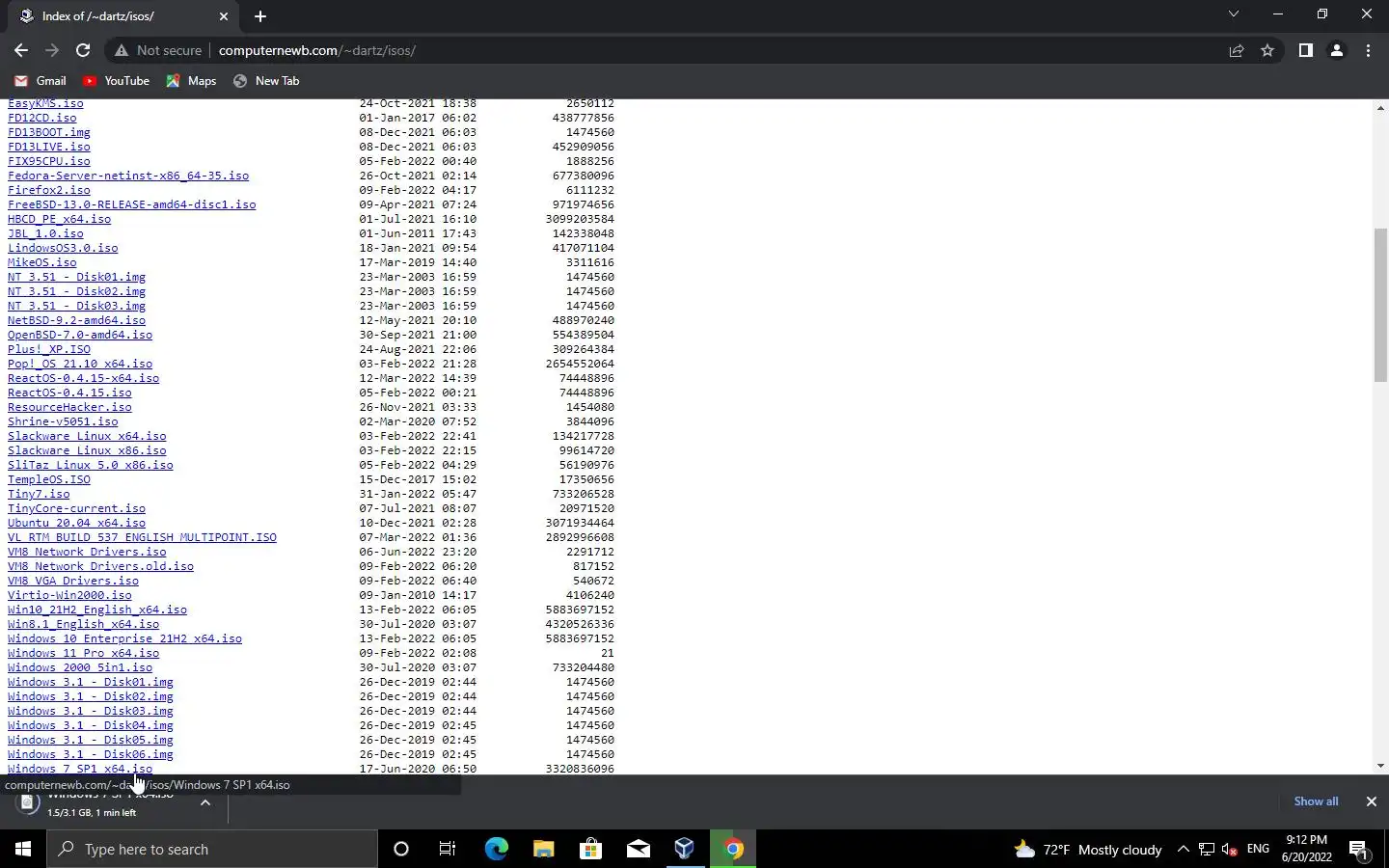
Task: Open a new browser tab
Action: (260, 15)
